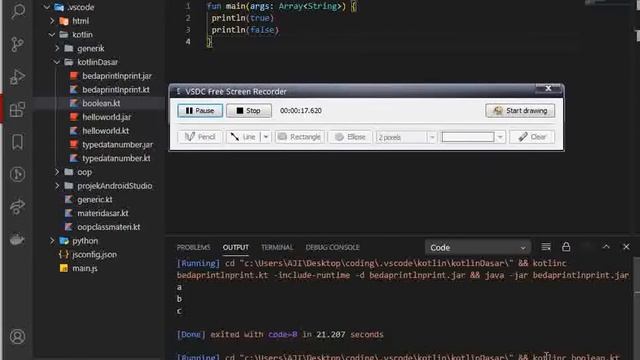
Task: Expand the html folder
Action: coord(52,21)
